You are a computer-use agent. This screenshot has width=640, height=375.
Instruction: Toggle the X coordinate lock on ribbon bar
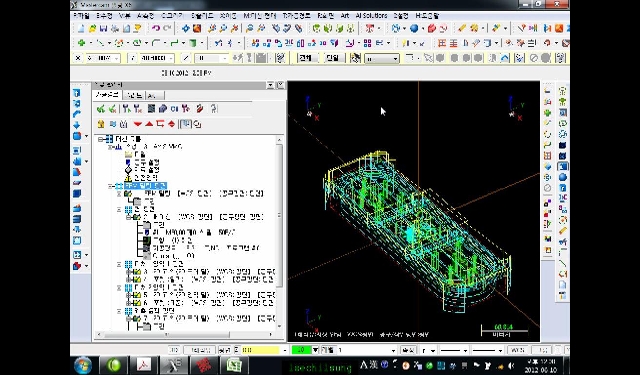[78, 58]
